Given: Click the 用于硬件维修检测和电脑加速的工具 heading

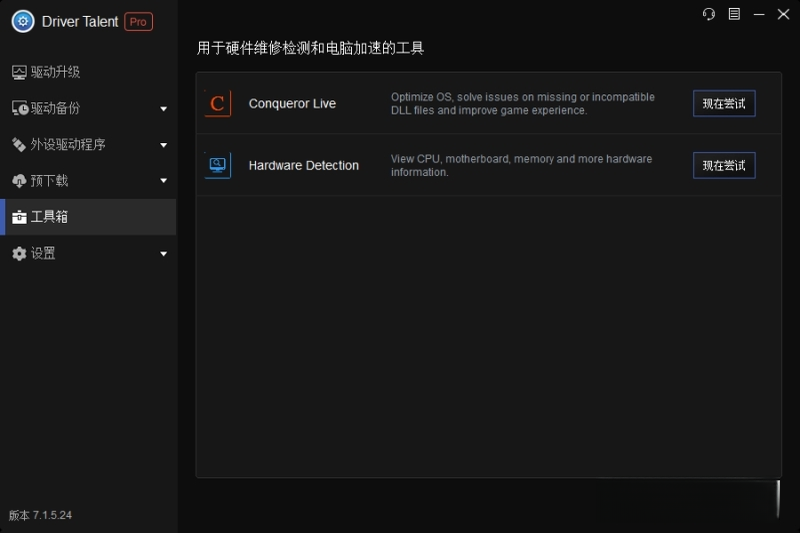Looking at the screenshot, I should 310,48.
